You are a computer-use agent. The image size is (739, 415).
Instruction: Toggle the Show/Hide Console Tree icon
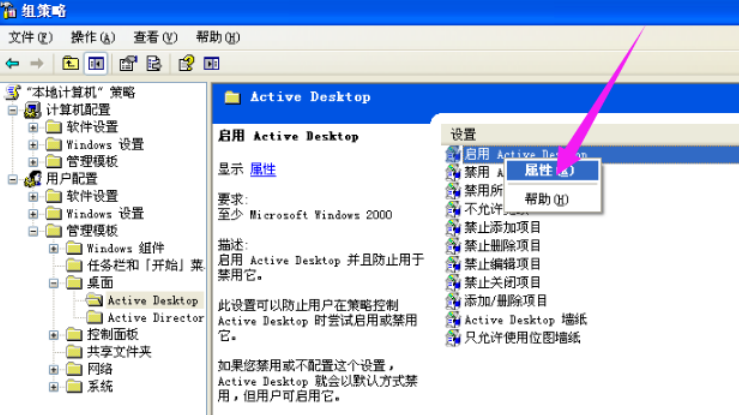click(96, 64)
